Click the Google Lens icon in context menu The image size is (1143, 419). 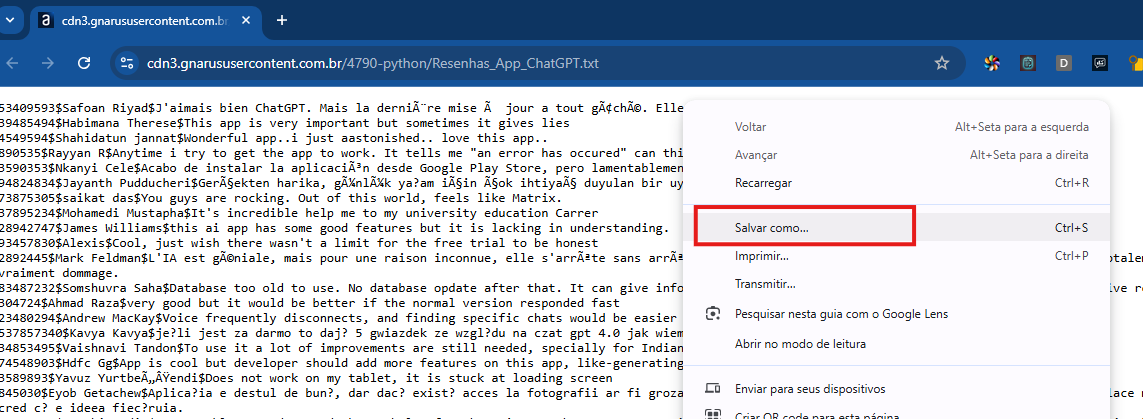(x=713, y=313)
